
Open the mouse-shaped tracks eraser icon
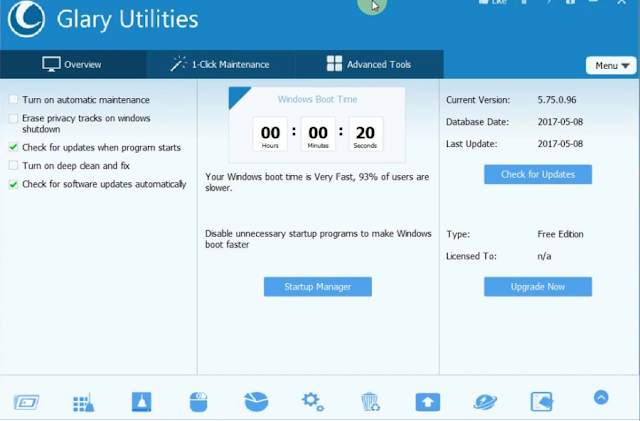click(199, 402)
